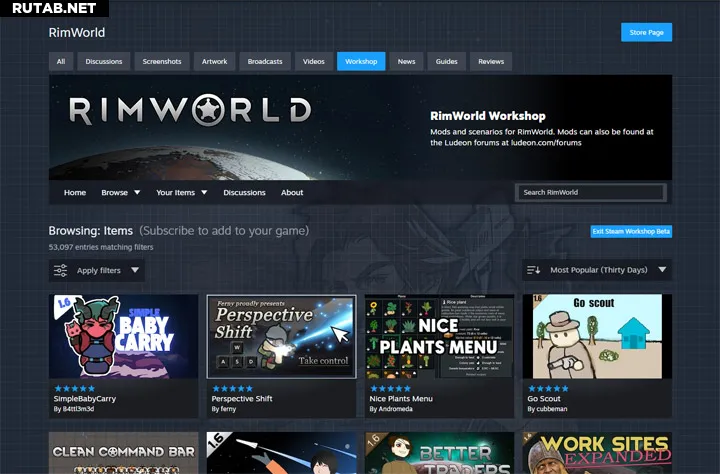
Task: Click Exit Steam Workshop Beta button
Action: click(x=630, y=231)
